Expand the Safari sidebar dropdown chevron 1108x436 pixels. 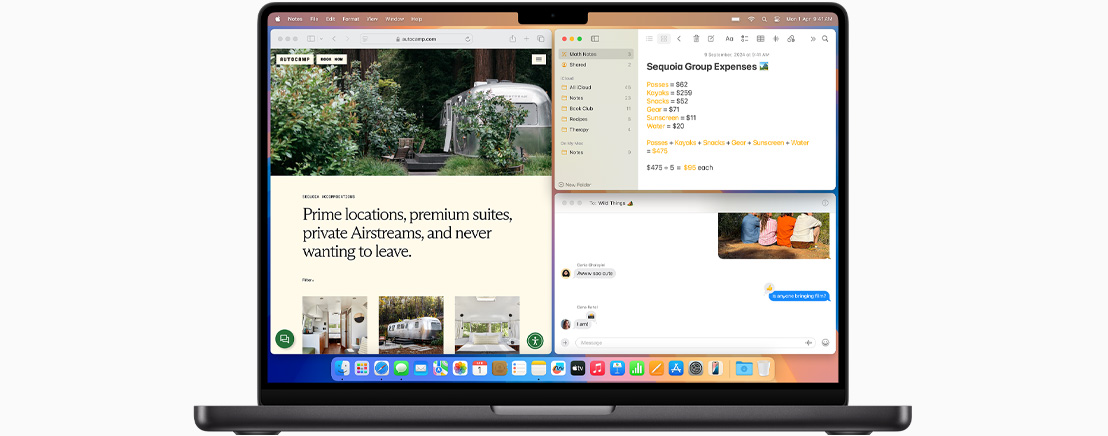coord(322,39)
